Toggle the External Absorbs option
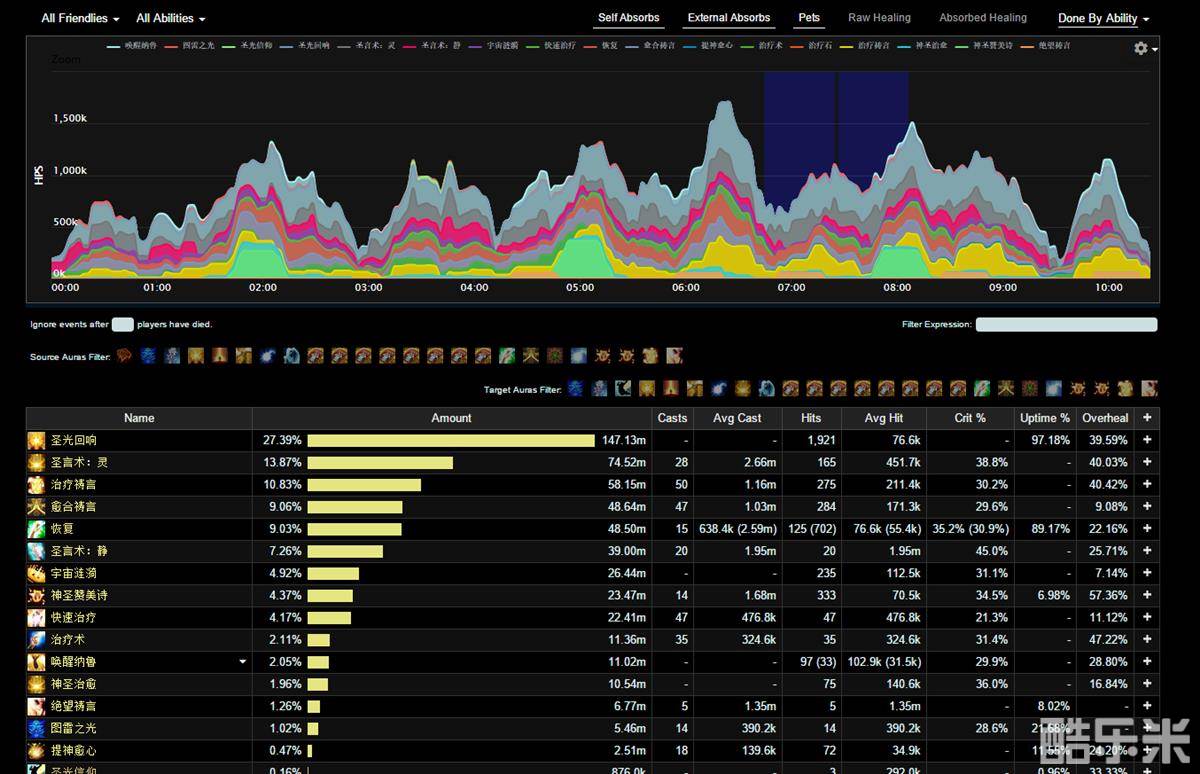 click(x=728, y=18)
